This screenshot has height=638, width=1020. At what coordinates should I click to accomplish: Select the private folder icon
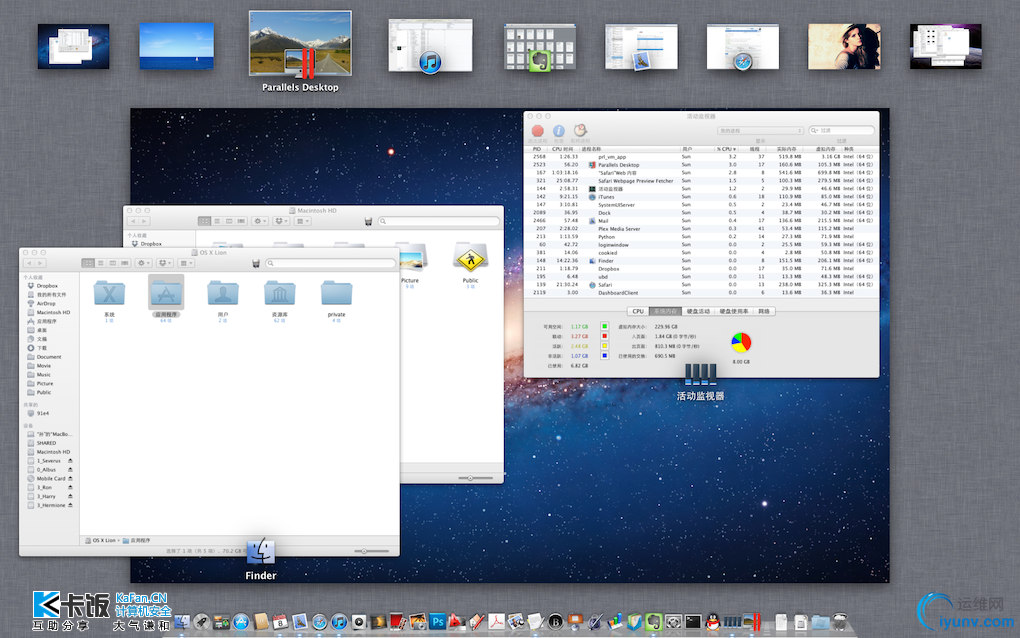pos(336,293)
